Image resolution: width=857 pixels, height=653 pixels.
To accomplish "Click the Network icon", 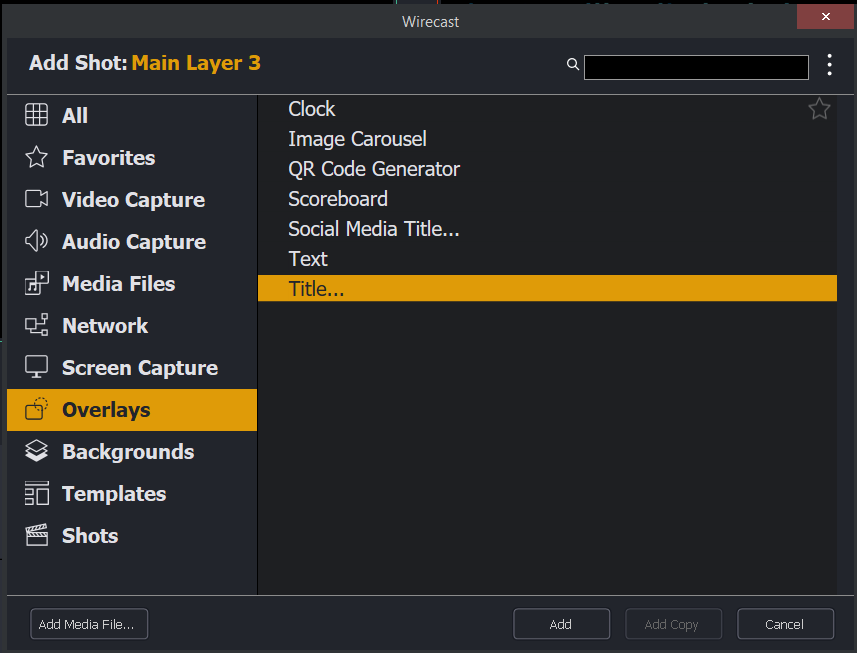I will 37,325.
